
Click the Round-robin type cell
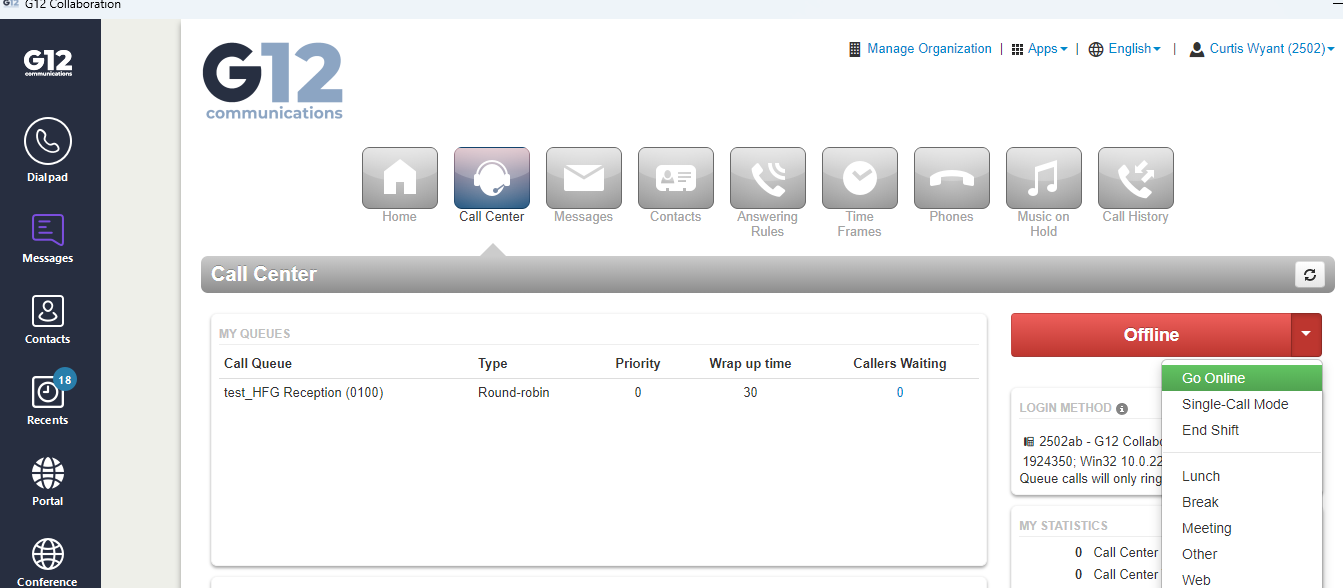[x=514, y=393]
